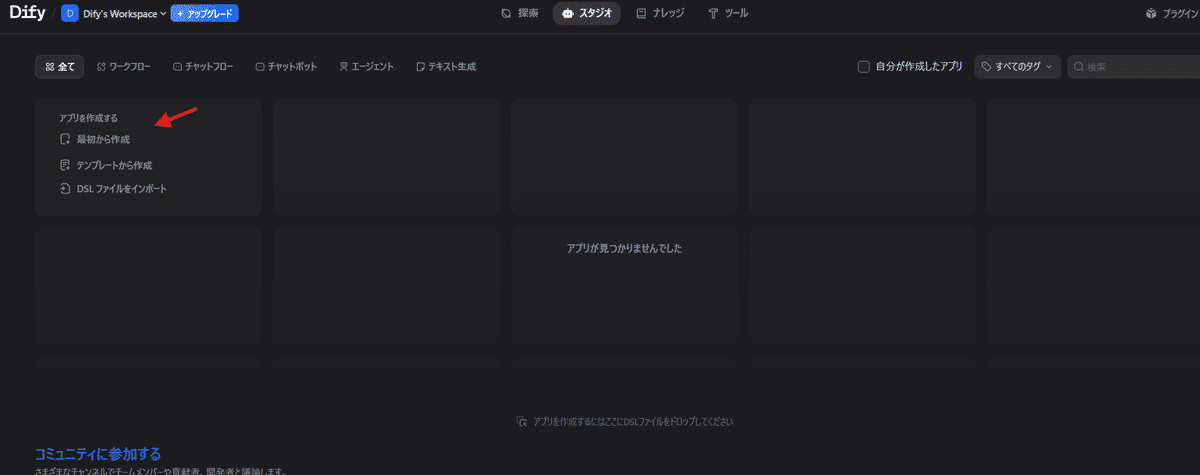1200x475 pixels.
Task: Click the コミュニティに参加する link
Action: coord(98,454)
